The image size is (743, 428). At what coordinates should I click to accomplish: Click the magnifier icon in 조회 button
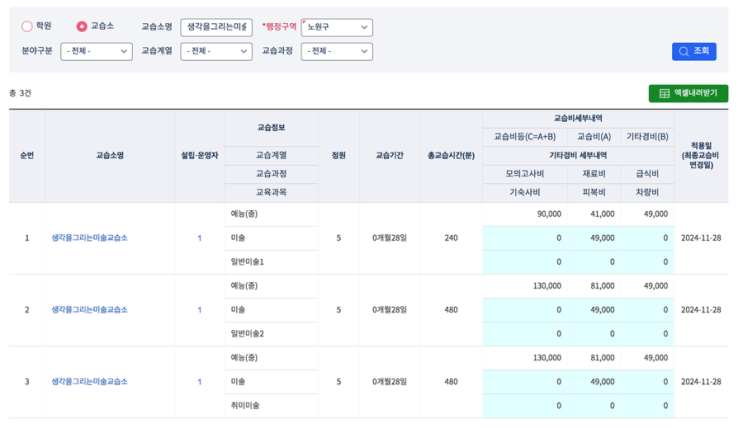tap(683, 51)
